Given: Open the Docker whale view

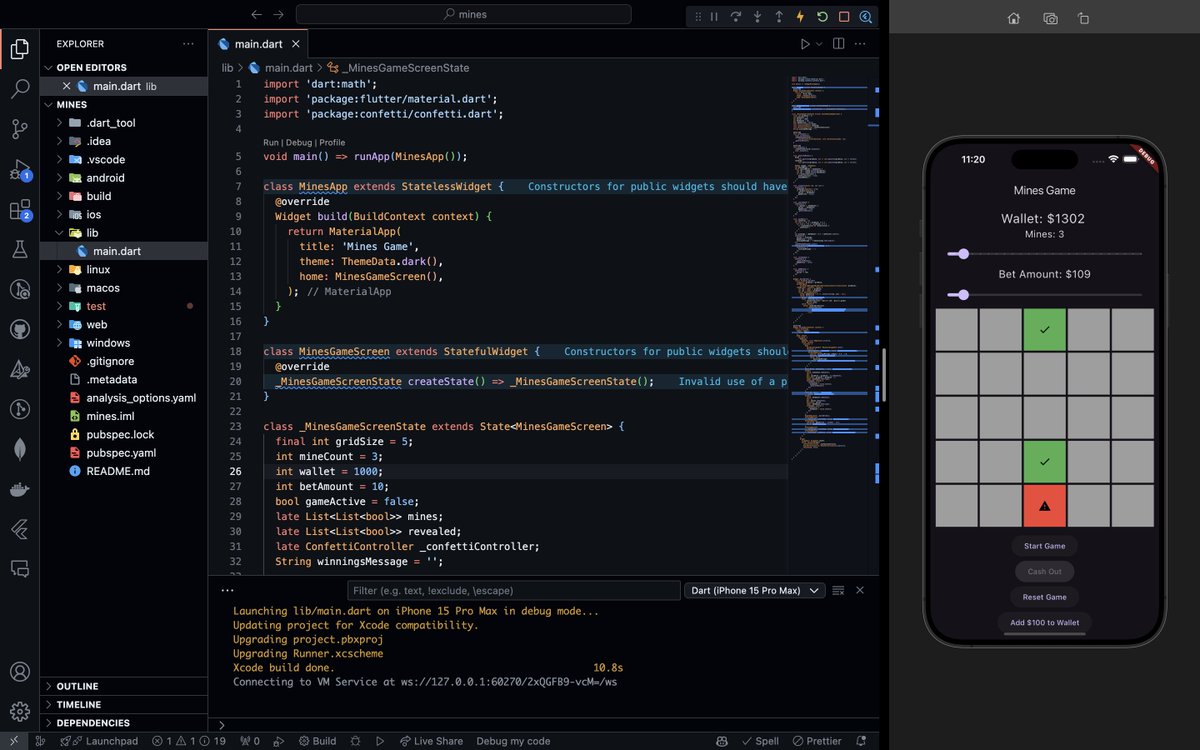Looking at the screenshot, I should click(x=19, y=489).
